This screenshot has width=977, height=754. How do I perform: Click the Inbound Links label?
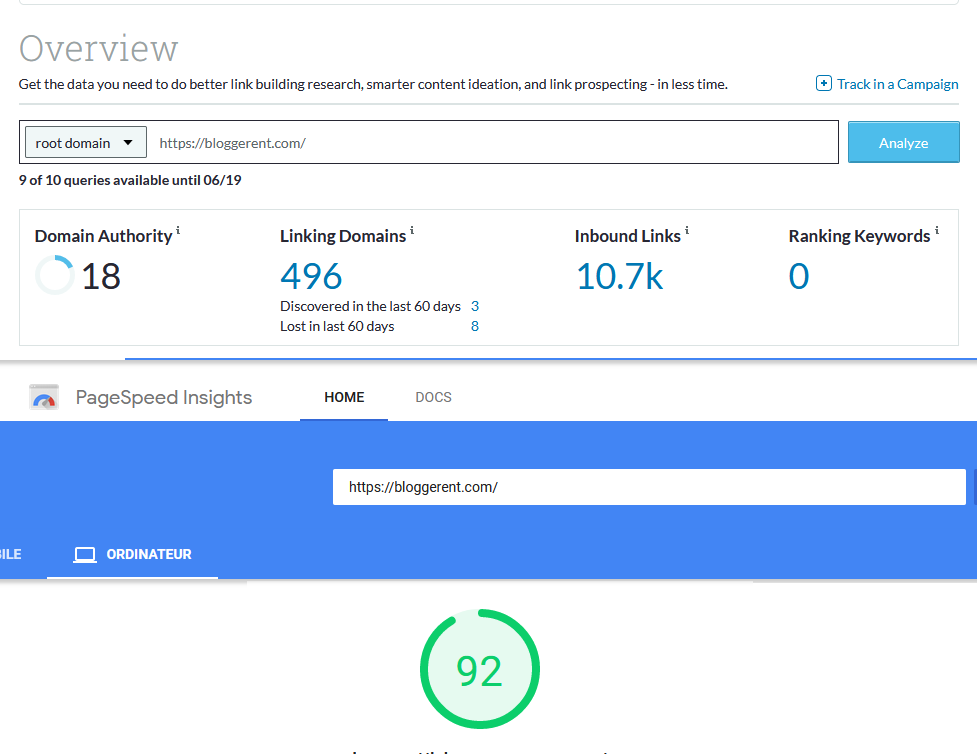pyautogui.click(x=627, y=236)
